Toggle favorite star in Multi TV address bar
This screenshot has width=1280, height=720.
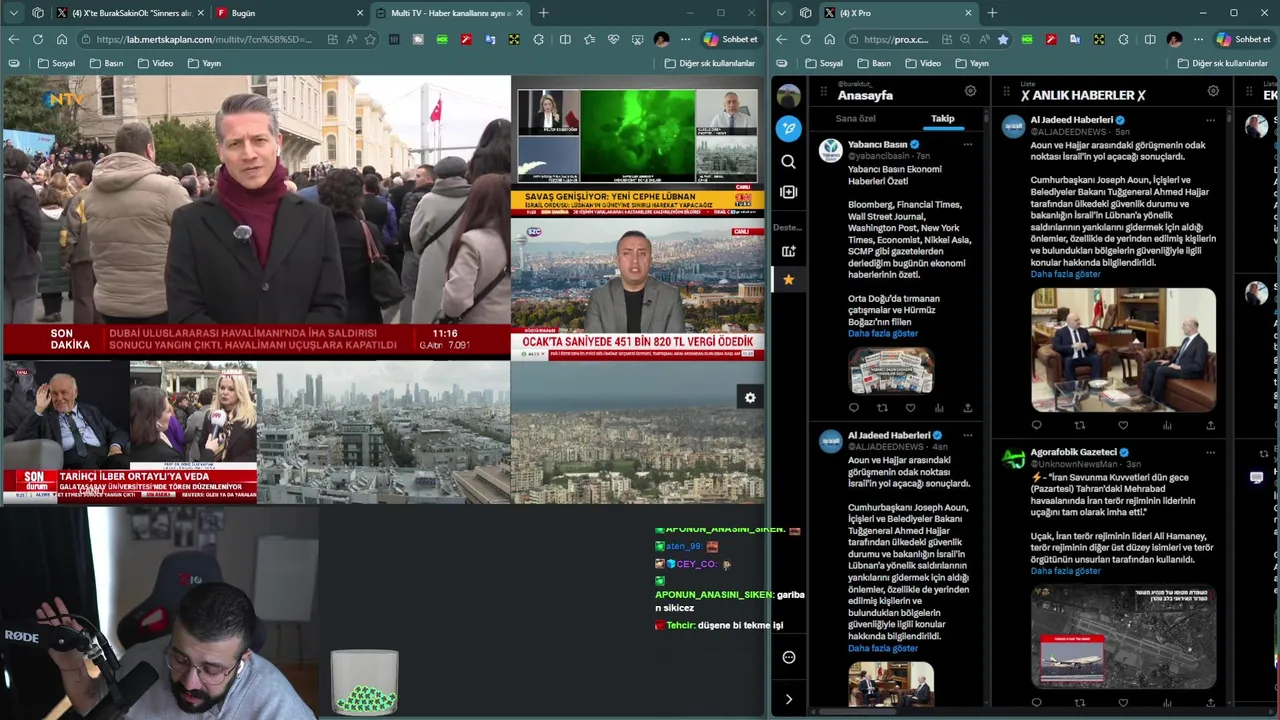coord(371,39)
